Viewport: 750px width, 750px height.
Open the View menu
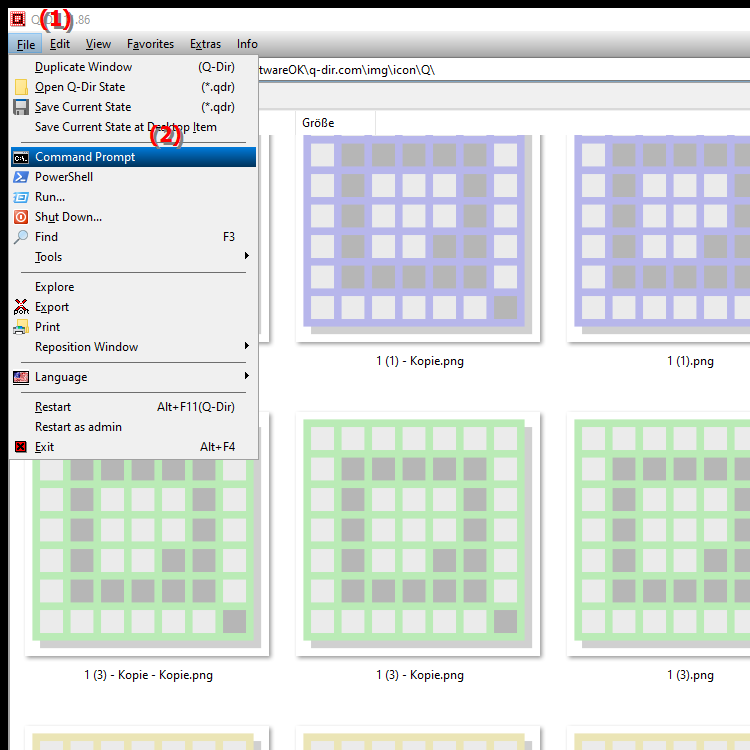(98, 44)
